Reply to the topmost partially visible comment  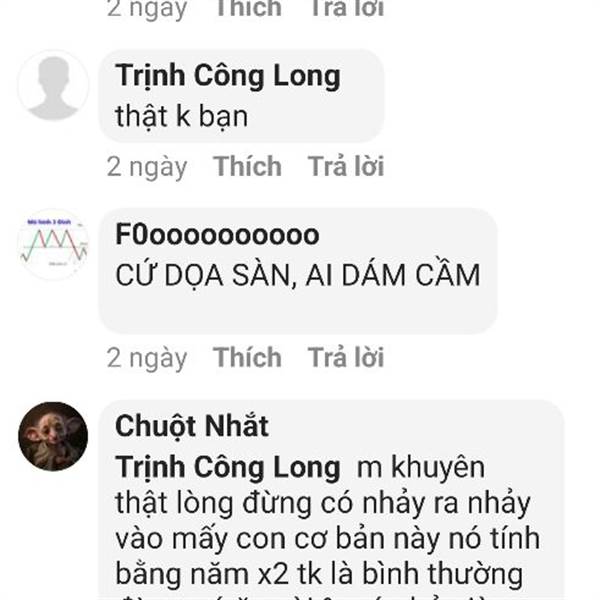pos(346,8)
